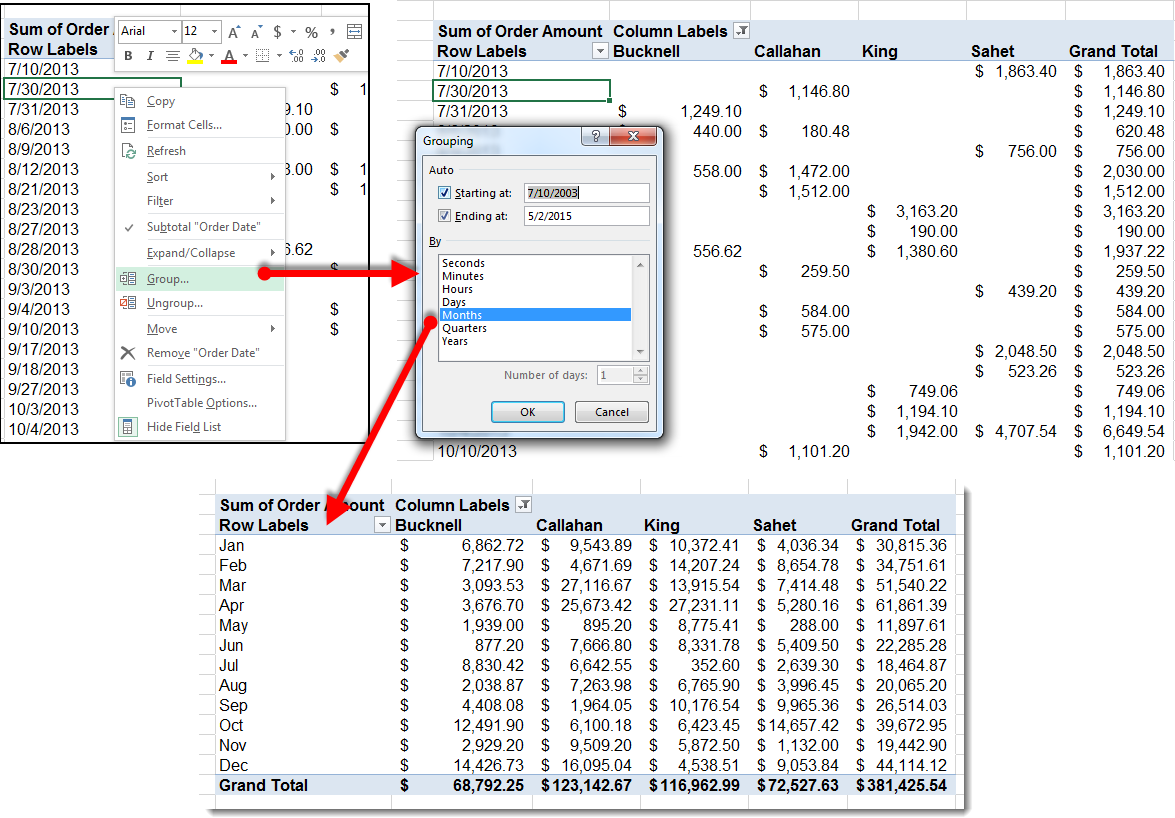The height and width of the screenshot is (818, 1175).
Task: Open the Fill Color dropdown arrow
Action: click(211, 55)
